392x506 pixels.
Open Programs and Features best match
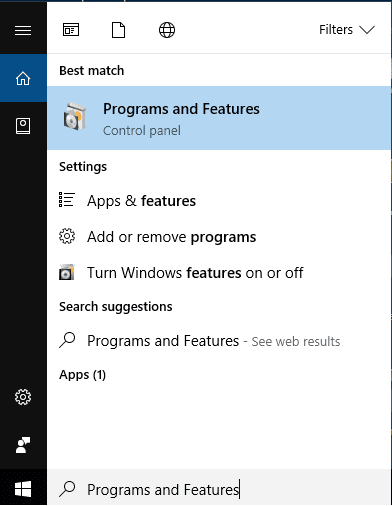(219, 118)
